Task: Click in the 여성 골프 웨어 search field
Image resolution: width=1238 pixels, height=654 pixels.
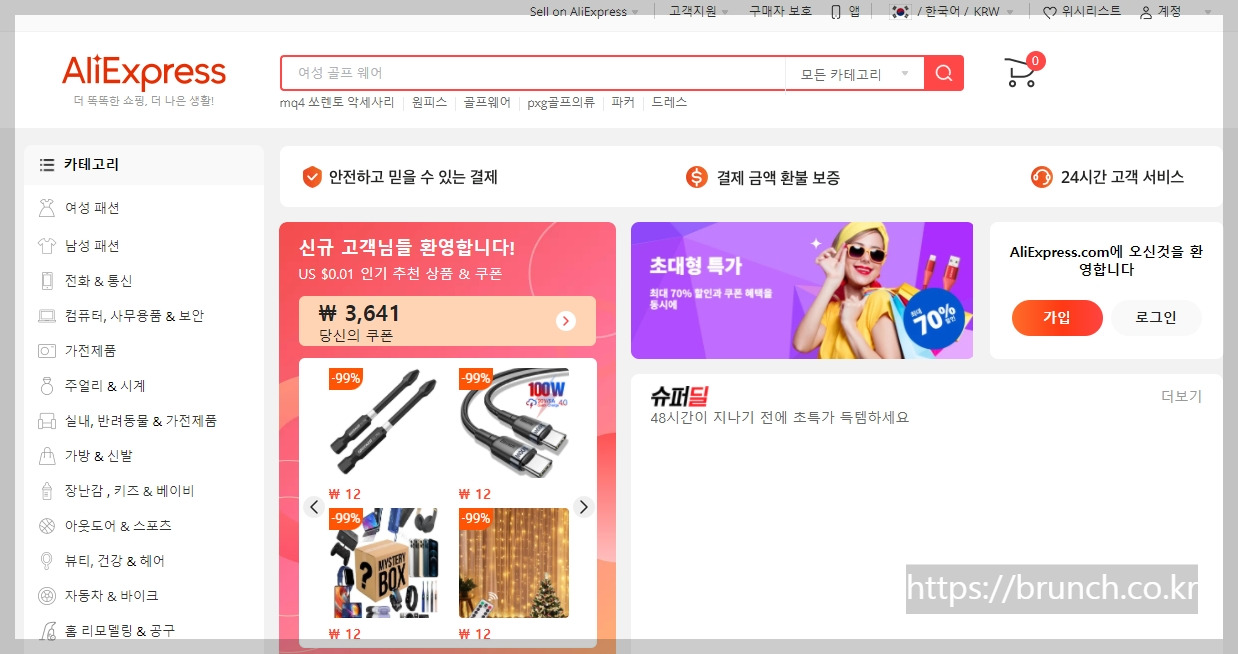Action: click(x=533, y=73)
